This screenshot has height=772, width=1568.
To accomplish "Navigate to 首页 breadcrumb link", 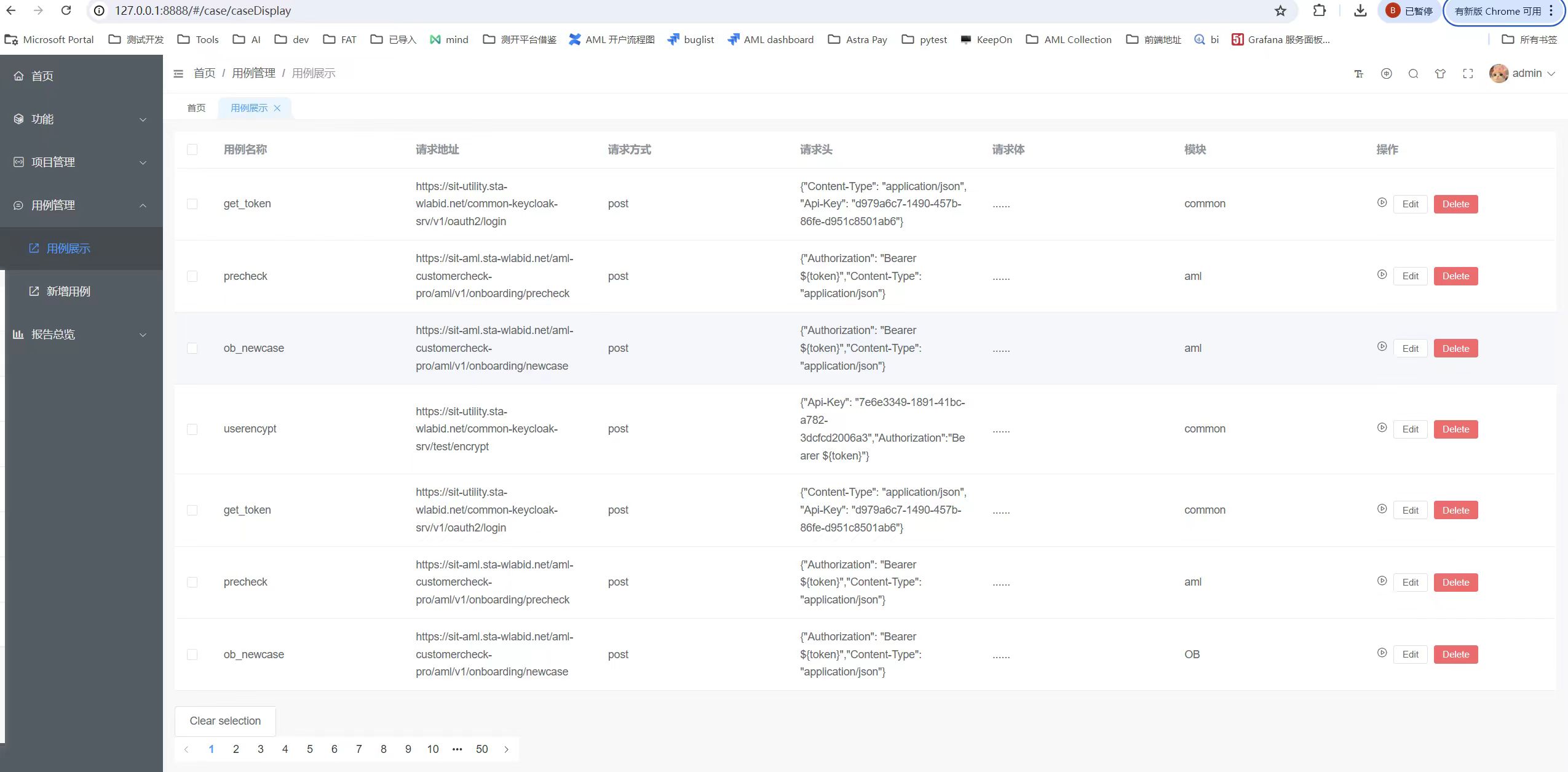I will point(204,73).
